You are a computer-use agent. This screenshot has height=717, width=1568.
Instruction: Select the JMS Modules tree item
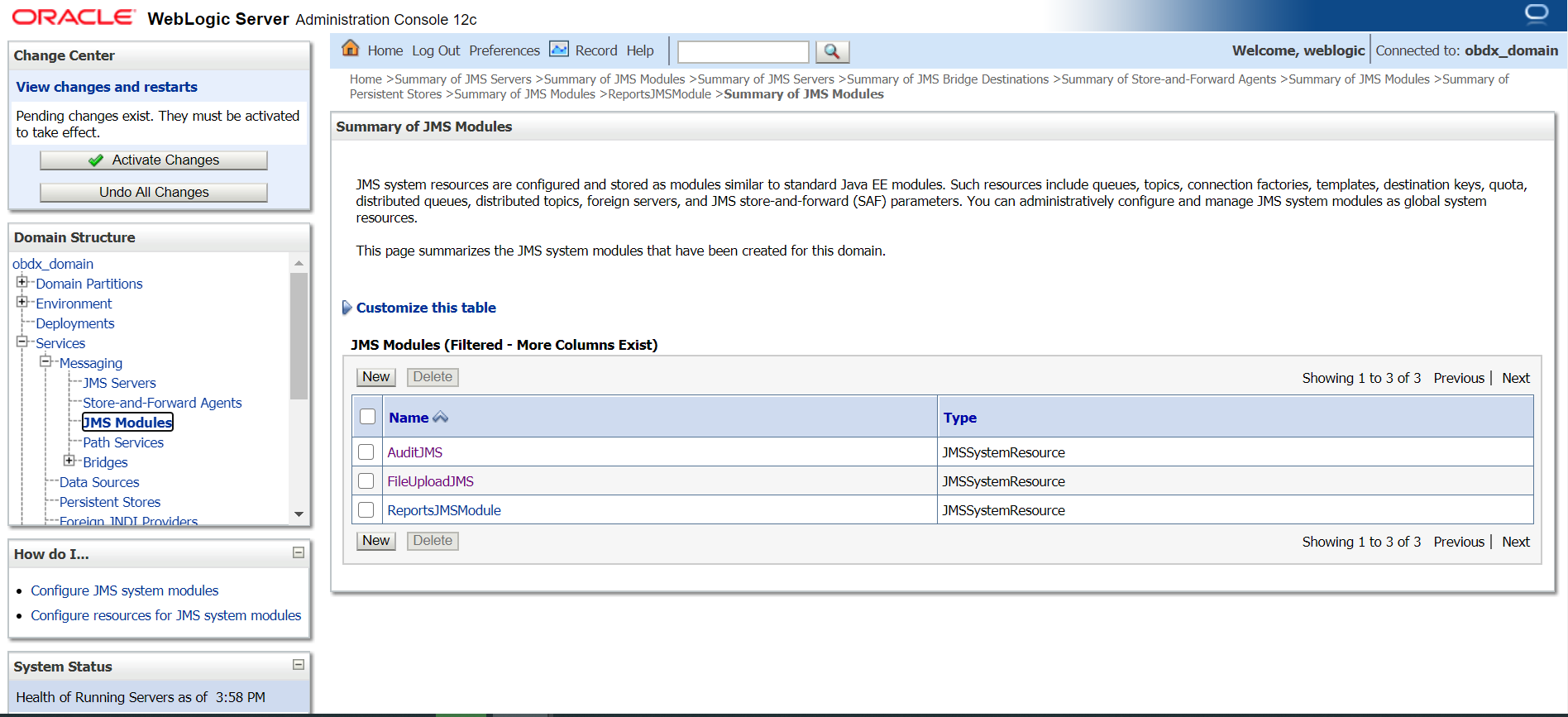pos(127,423)
